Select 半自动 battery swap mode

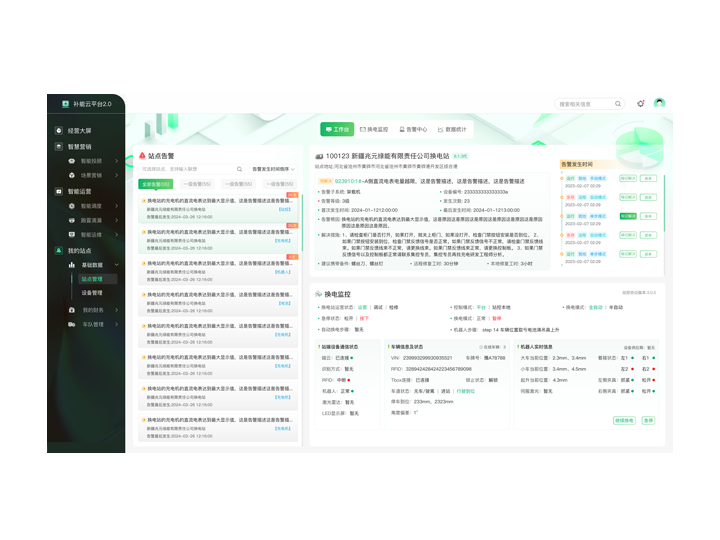(616, 307)
